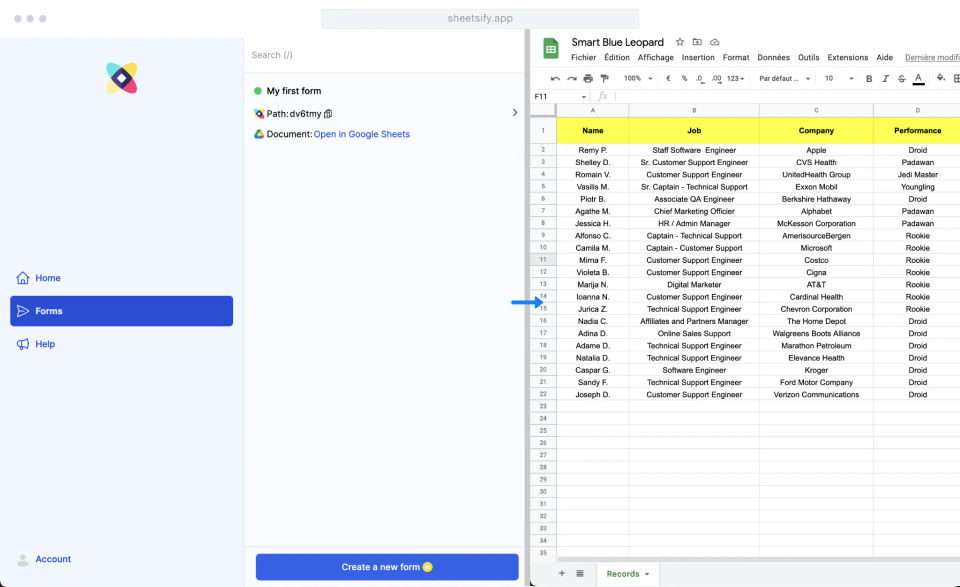
Task: Open the F11 name box dropdown
Action: [x=583, y=97]
